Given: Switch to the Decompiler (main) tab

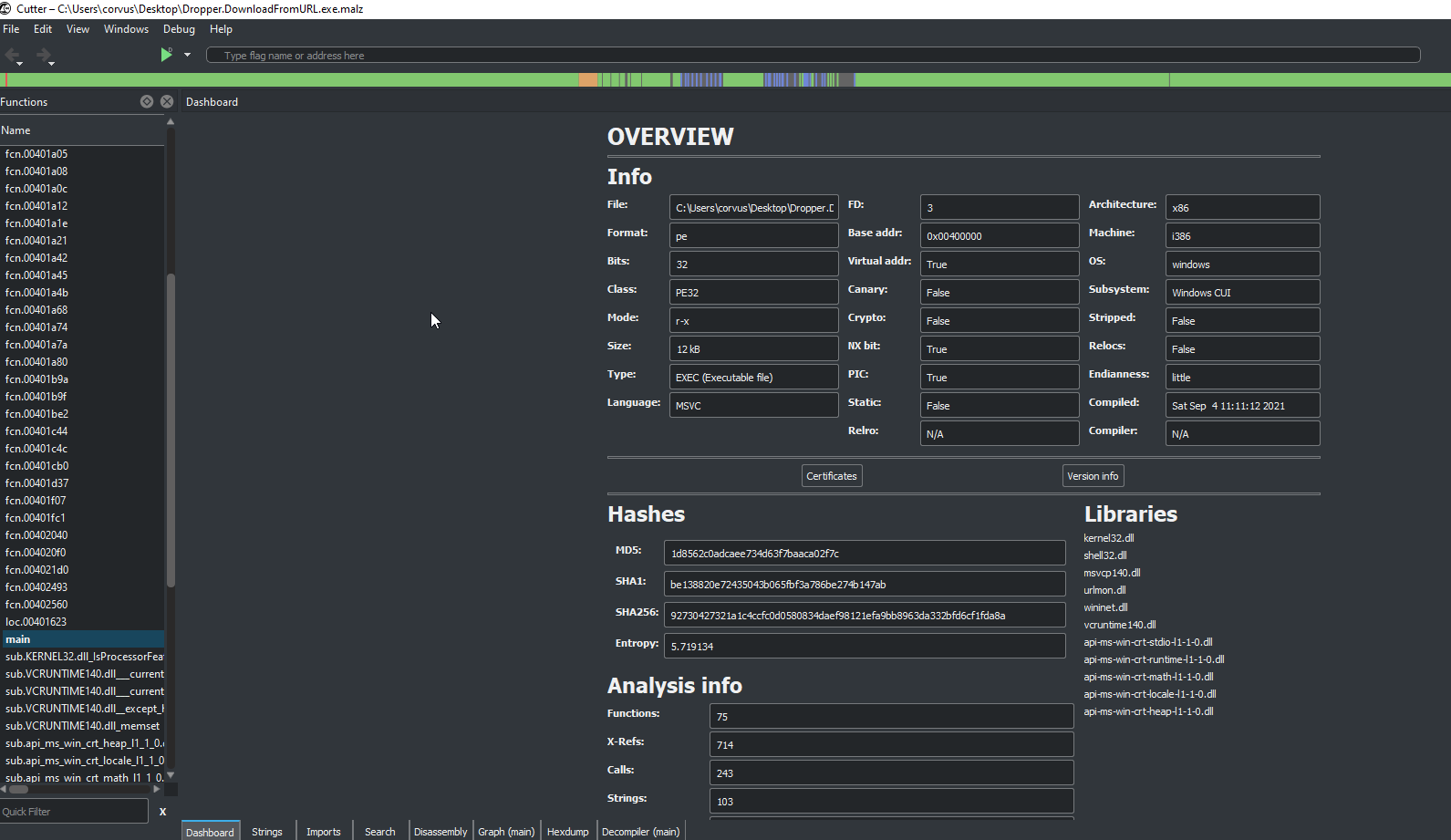Looking at the screenshot, I should point(641,832).
